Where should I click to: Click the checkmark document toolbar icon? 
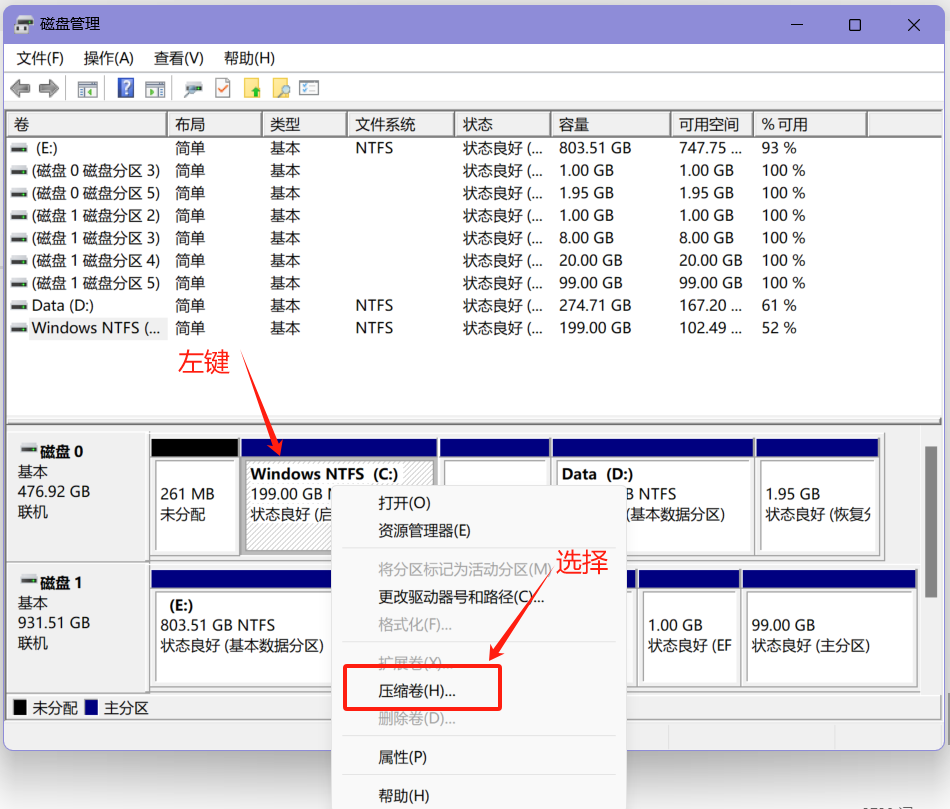pos(223,89)
